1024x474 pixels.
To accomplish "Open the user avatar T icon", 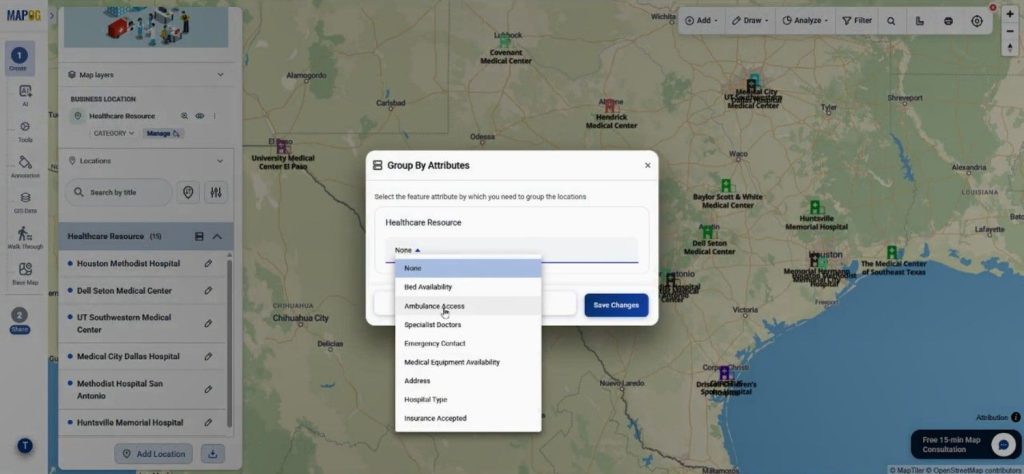I will click(25, 446).
